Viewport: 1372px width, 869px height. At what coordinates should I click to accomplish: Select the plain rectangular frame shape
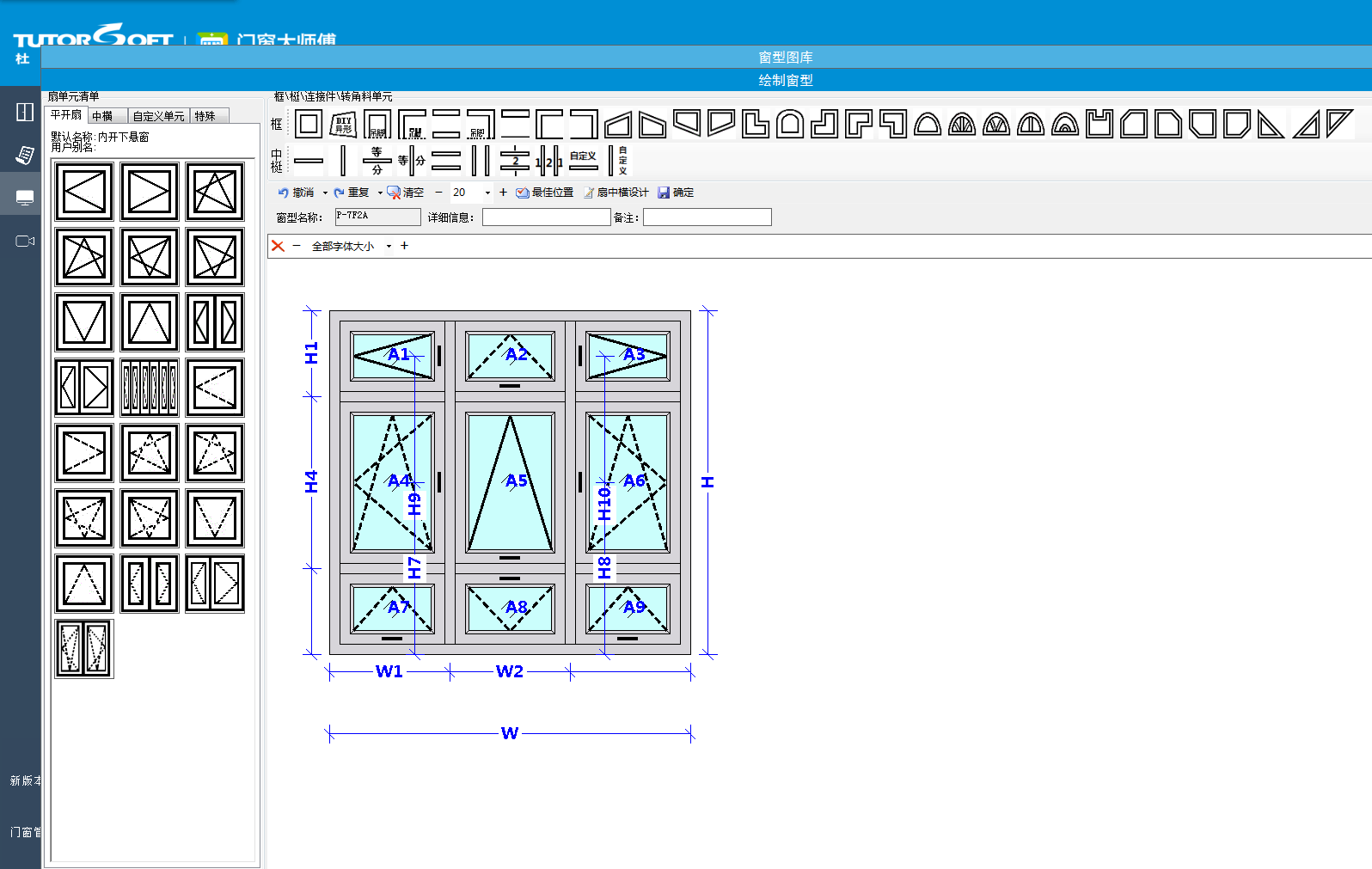(309, 124)
